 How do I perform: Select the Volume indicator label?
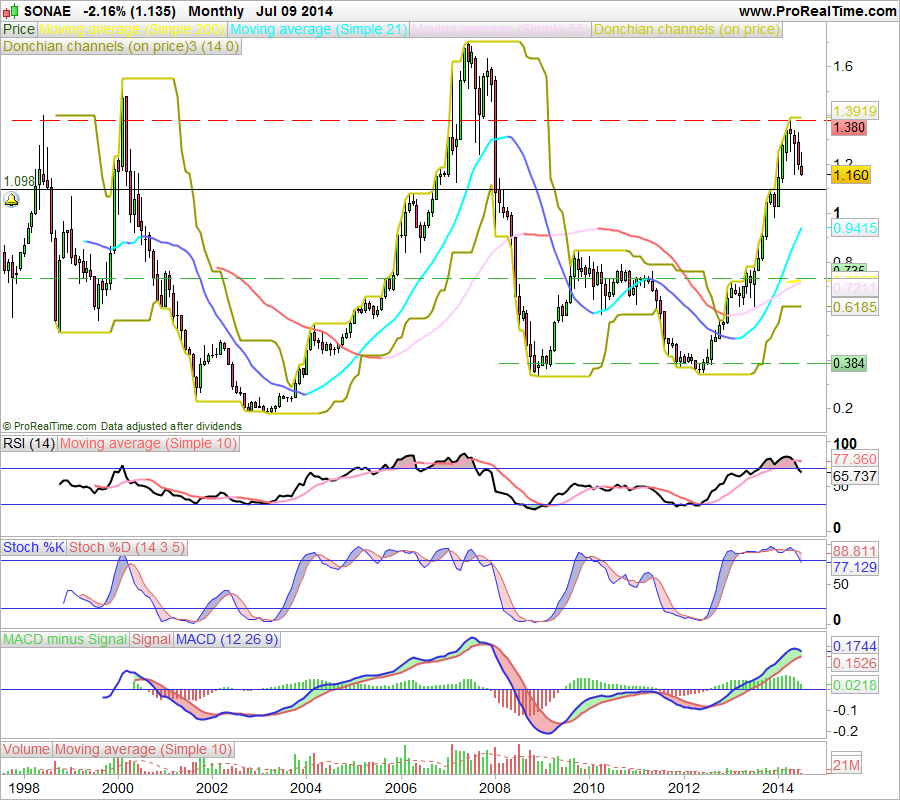[x=26, y=749]
